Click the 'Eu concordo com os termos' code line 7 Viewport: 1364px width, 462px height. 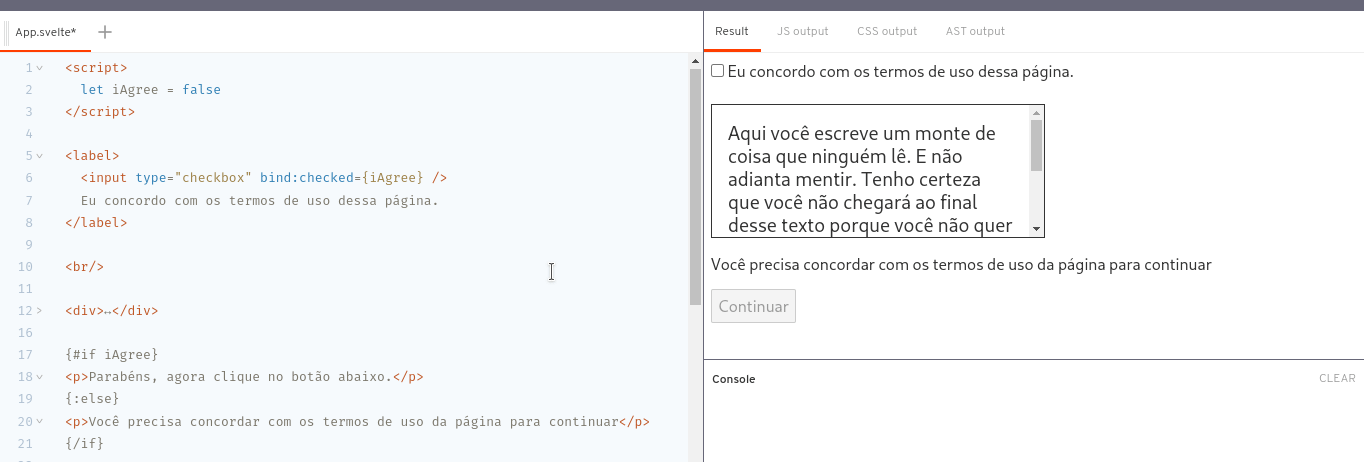click(260, 200)
